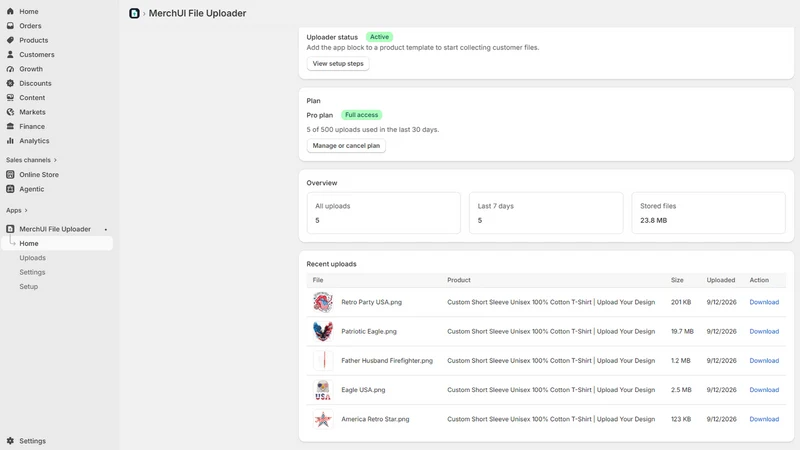Click the file name Patriotic Eagle.png
The height and width of the screenshot is (450, 800).
tap(369, 331)
